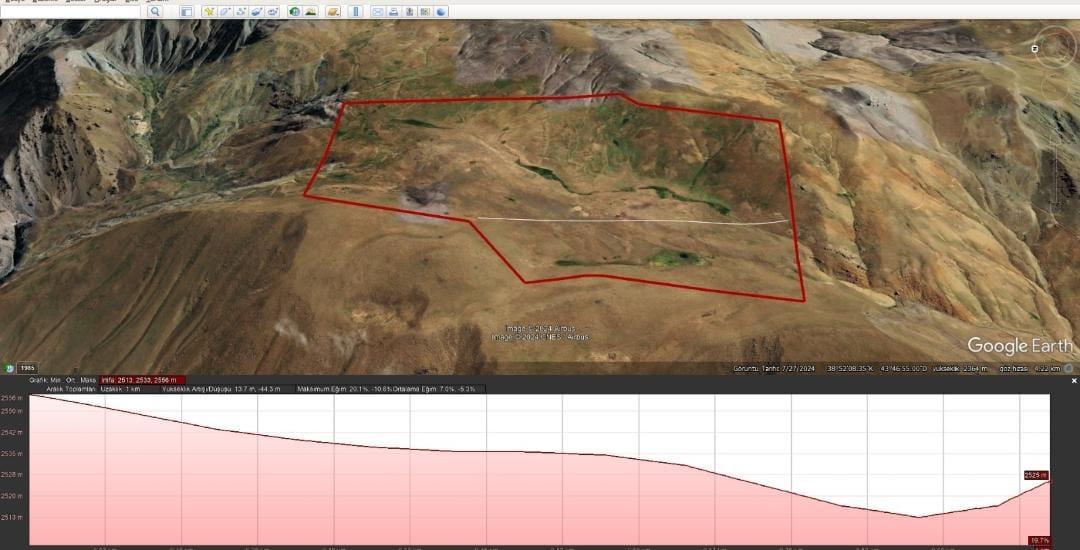The height and width of the screenshot is (550, 1080).
Task: Click the Print toolbar icon
Action: (x=394, y=12)
